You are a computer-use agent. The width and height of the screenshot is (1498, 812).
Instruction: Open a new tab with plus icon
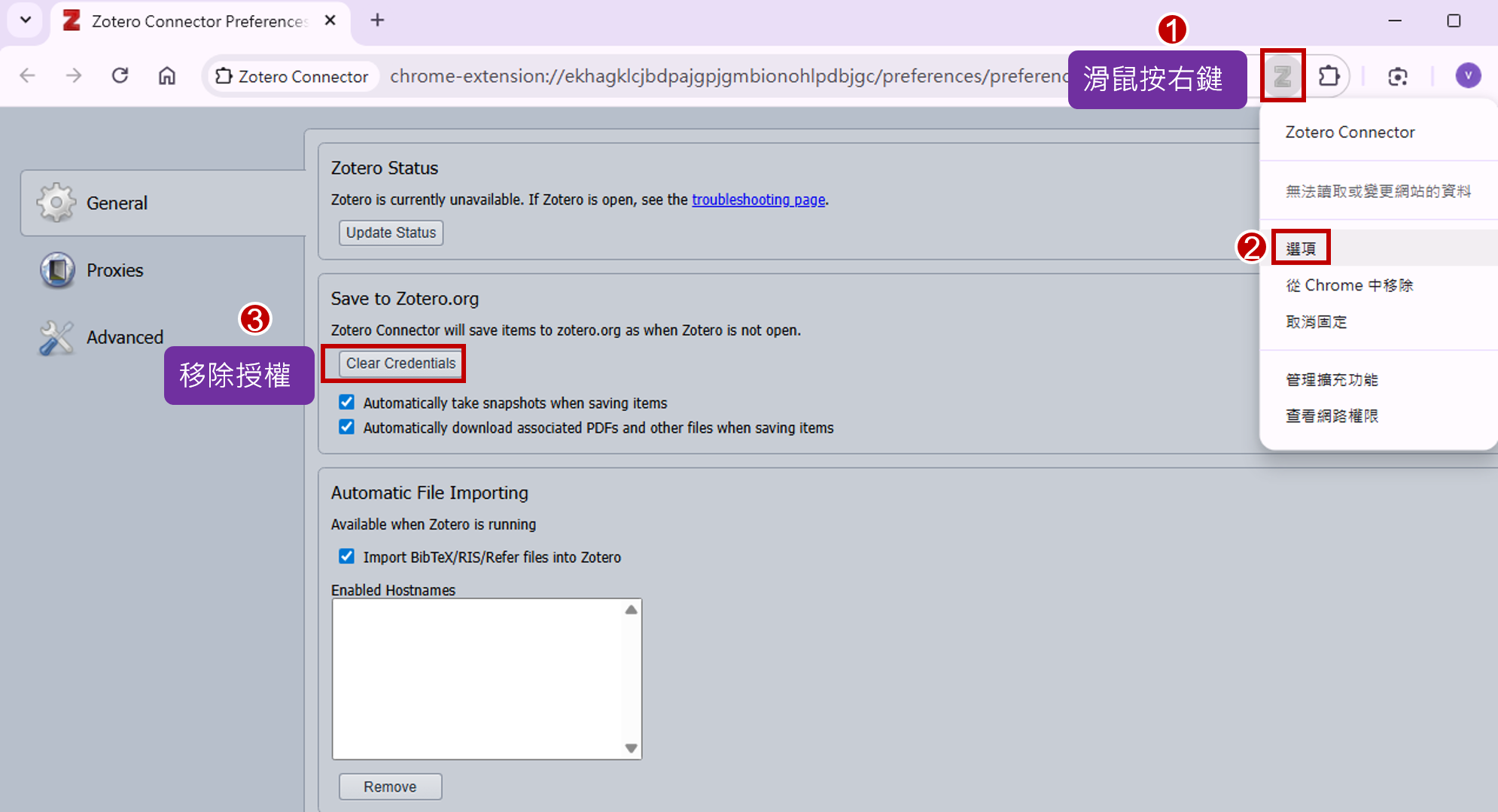(x=377, y=20)
